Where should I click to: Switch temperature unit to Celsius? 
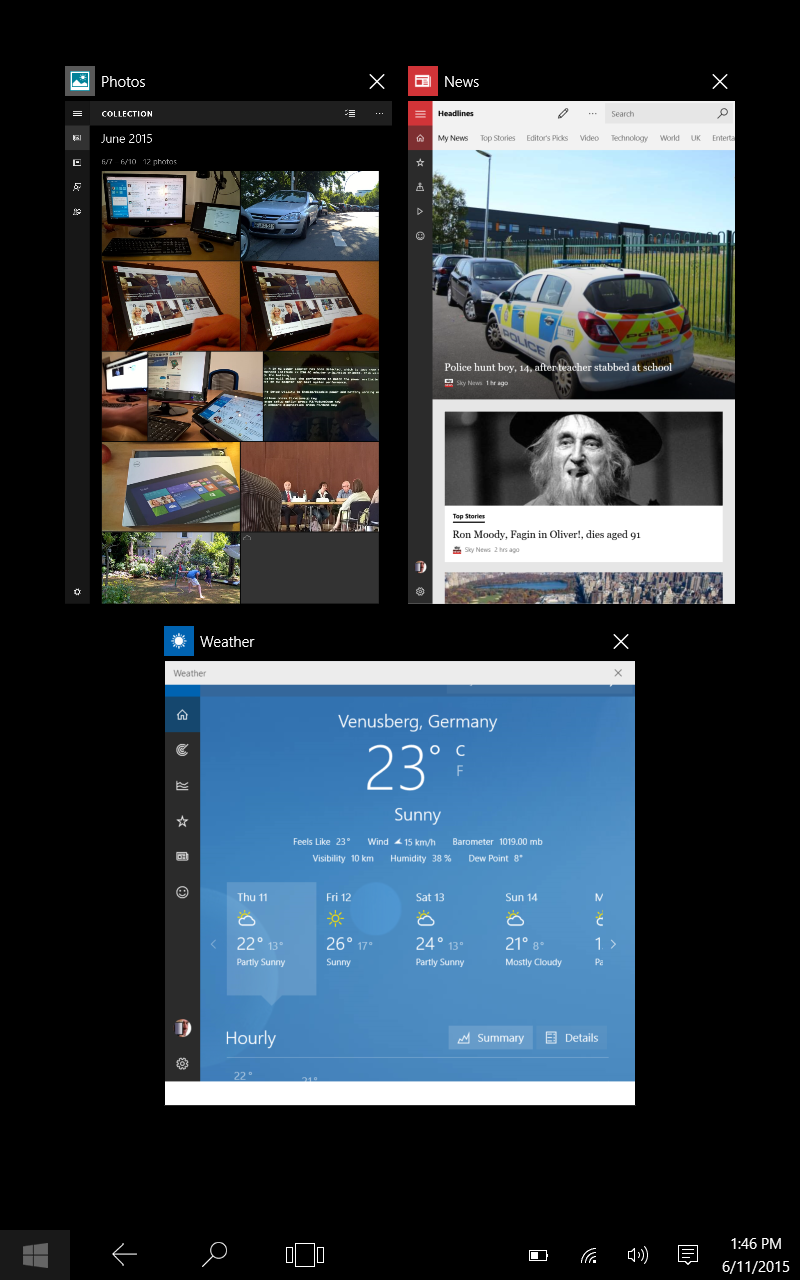(460, 750)
